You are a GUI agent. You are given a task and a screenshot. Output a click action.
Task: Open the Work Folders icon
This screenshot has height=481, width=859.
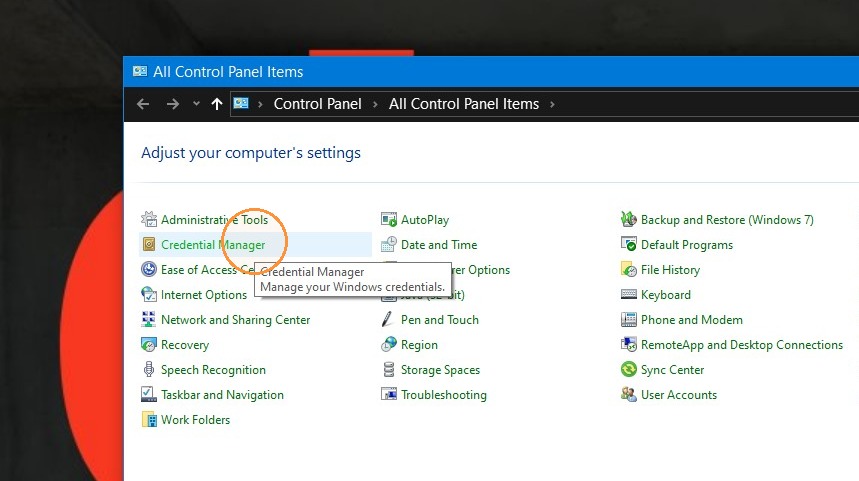tap(148, 420)
